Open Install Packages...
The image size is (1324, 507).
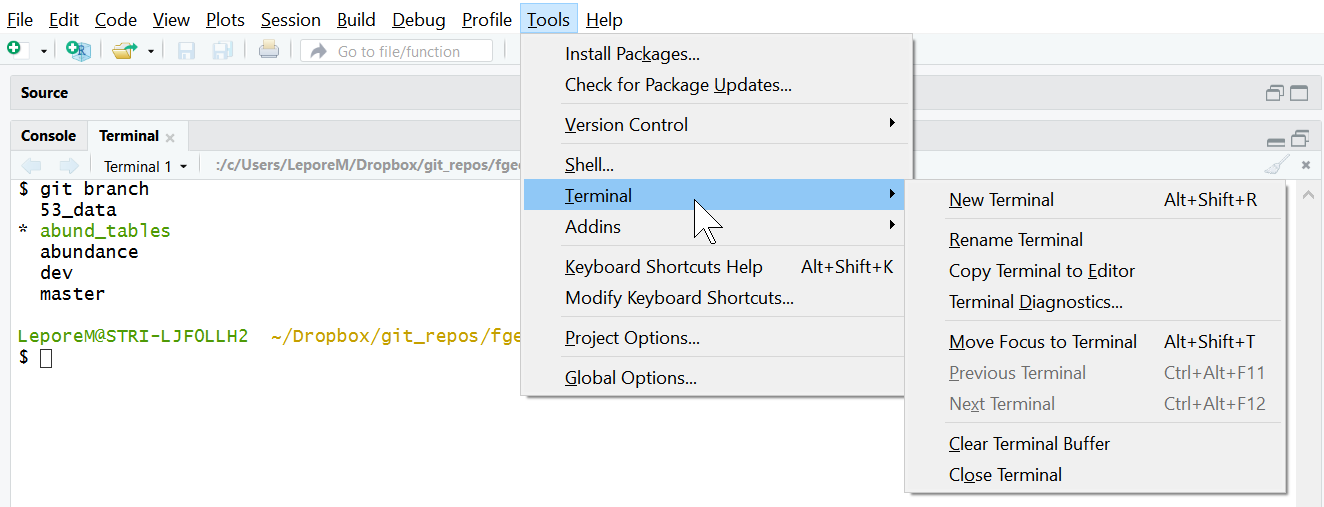[x=717, y=54]
